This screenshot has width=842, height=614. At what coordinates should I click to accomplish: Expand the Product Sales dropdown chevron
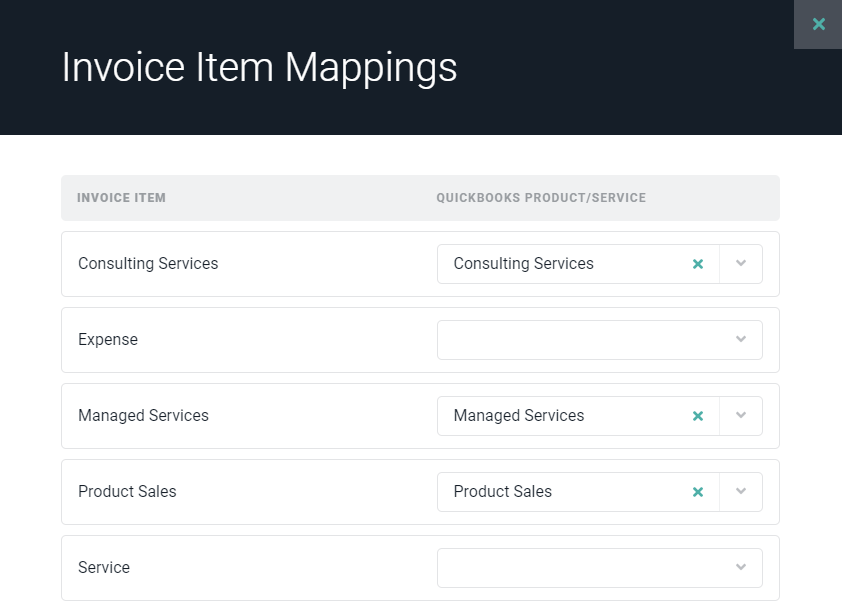(741, 492)
